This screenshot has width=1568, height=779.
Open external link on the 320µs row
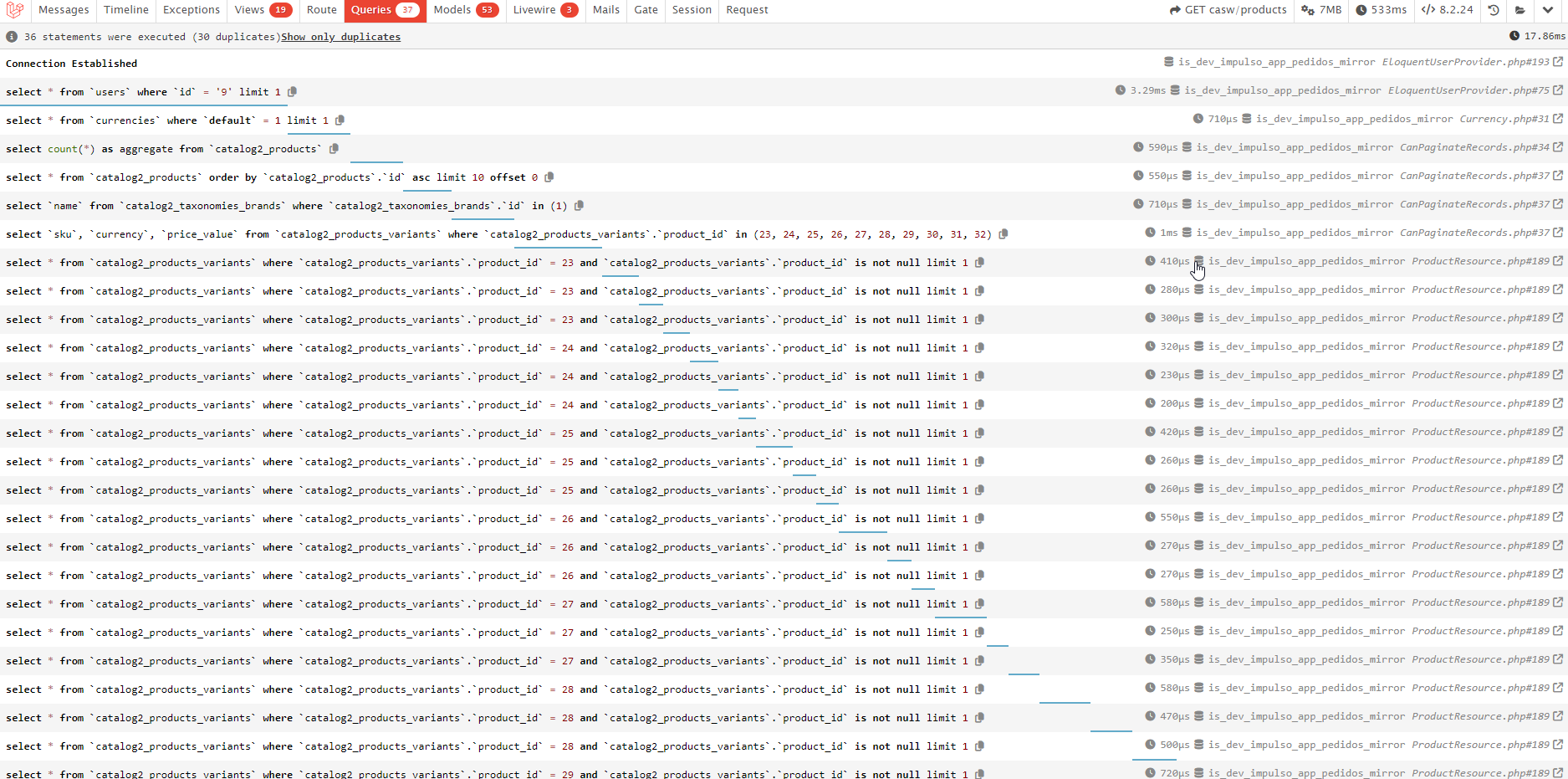[x=1558, y=346]
